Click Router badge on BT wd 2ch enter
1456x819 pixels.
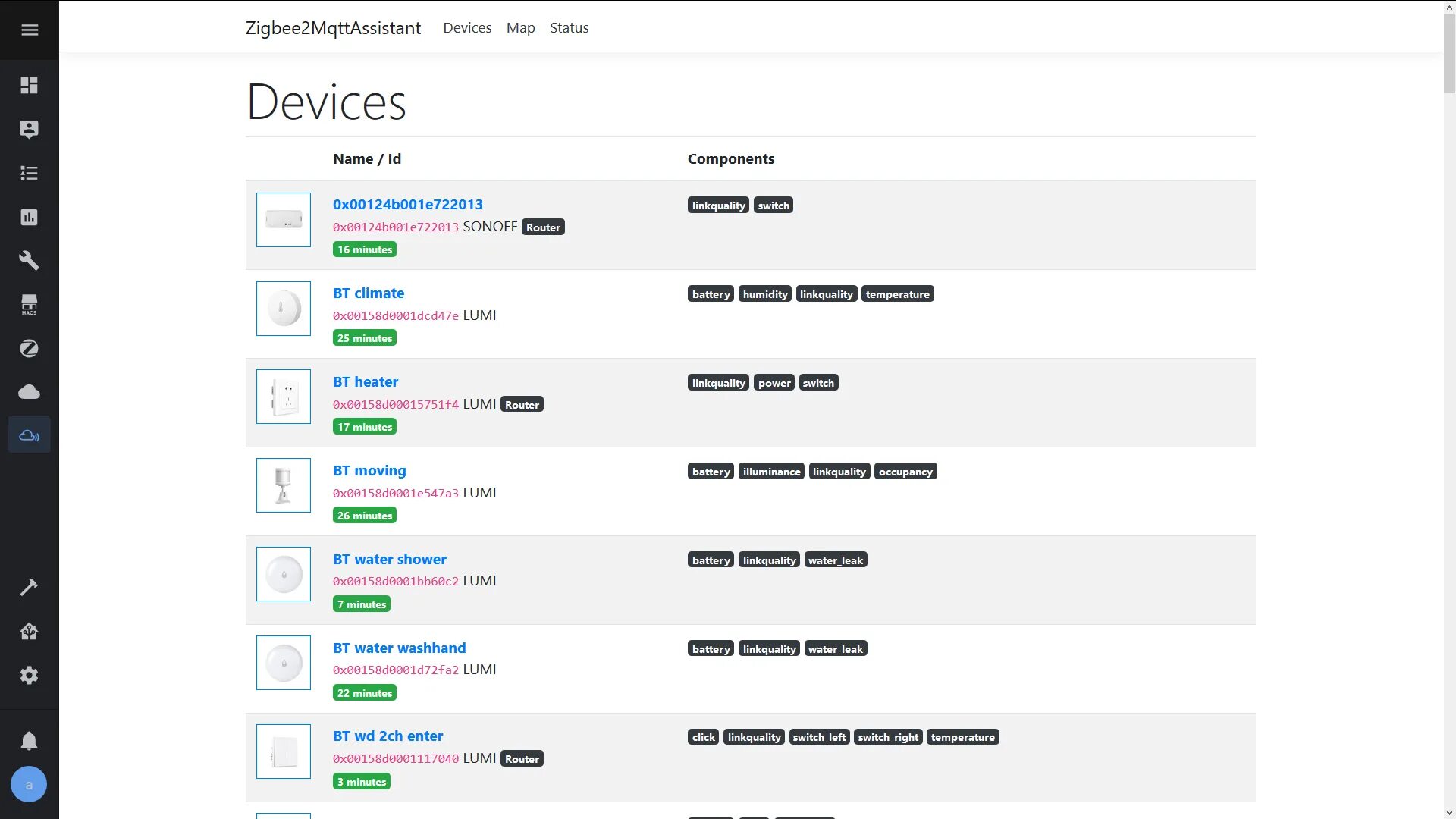pyautogui.click(x=522, y=759)
